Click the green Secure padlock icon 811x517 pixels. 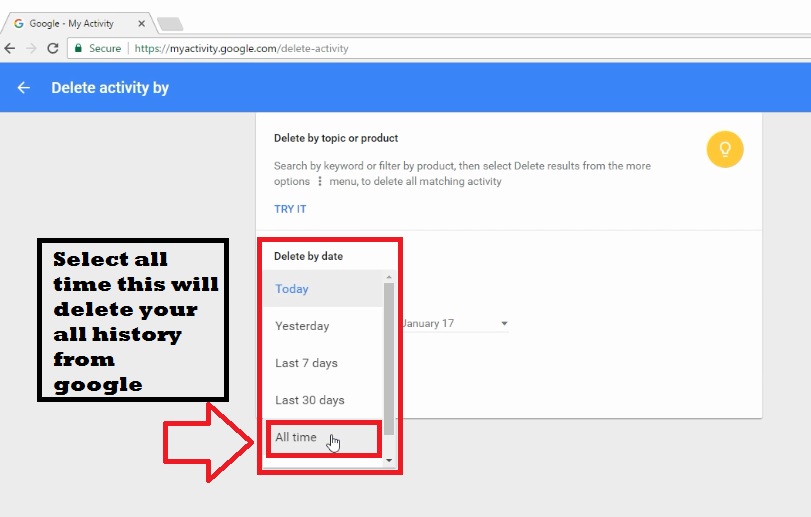(x=78, y=48)
